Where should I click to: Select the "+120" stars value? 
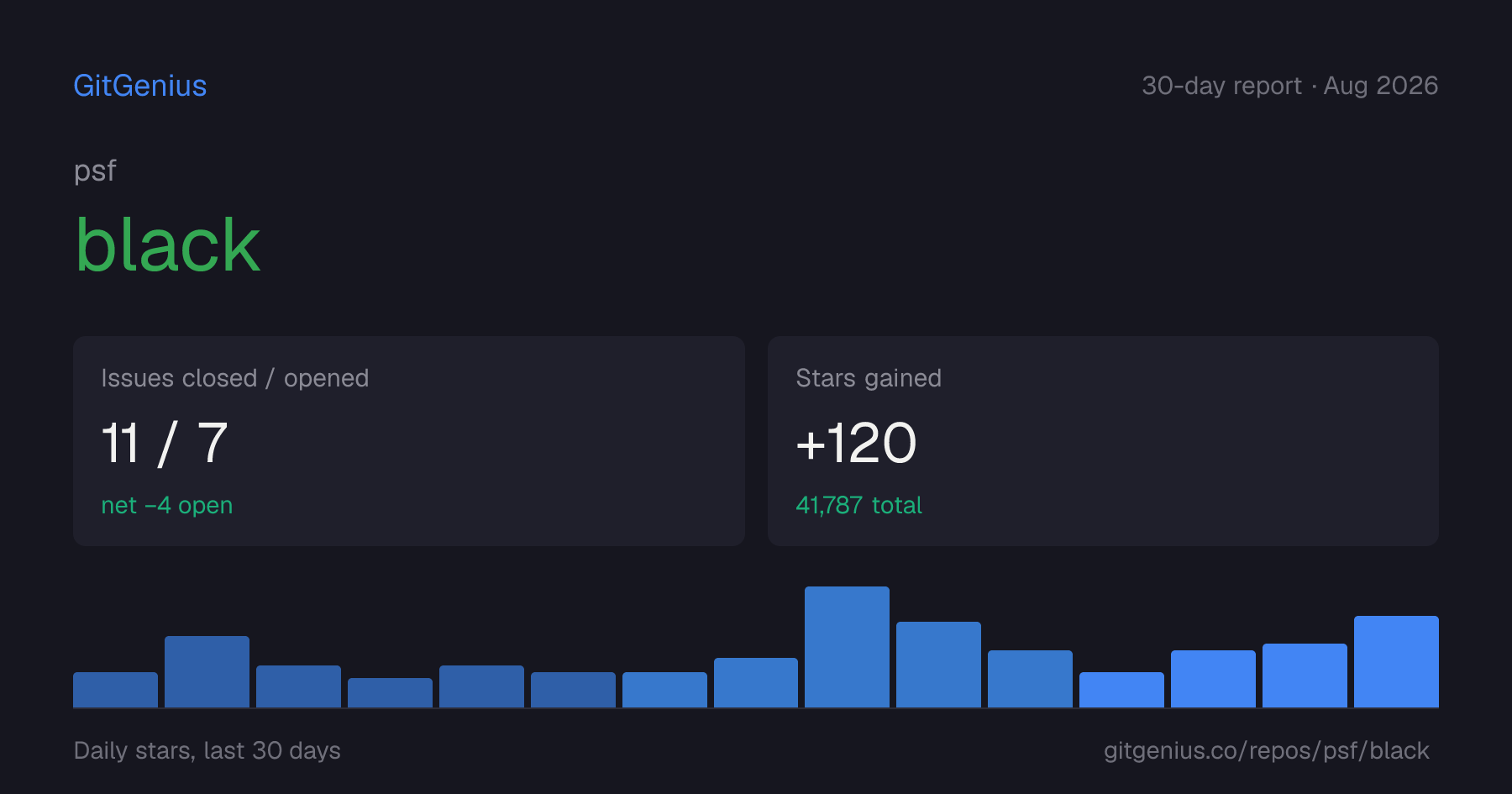point(856,443)
